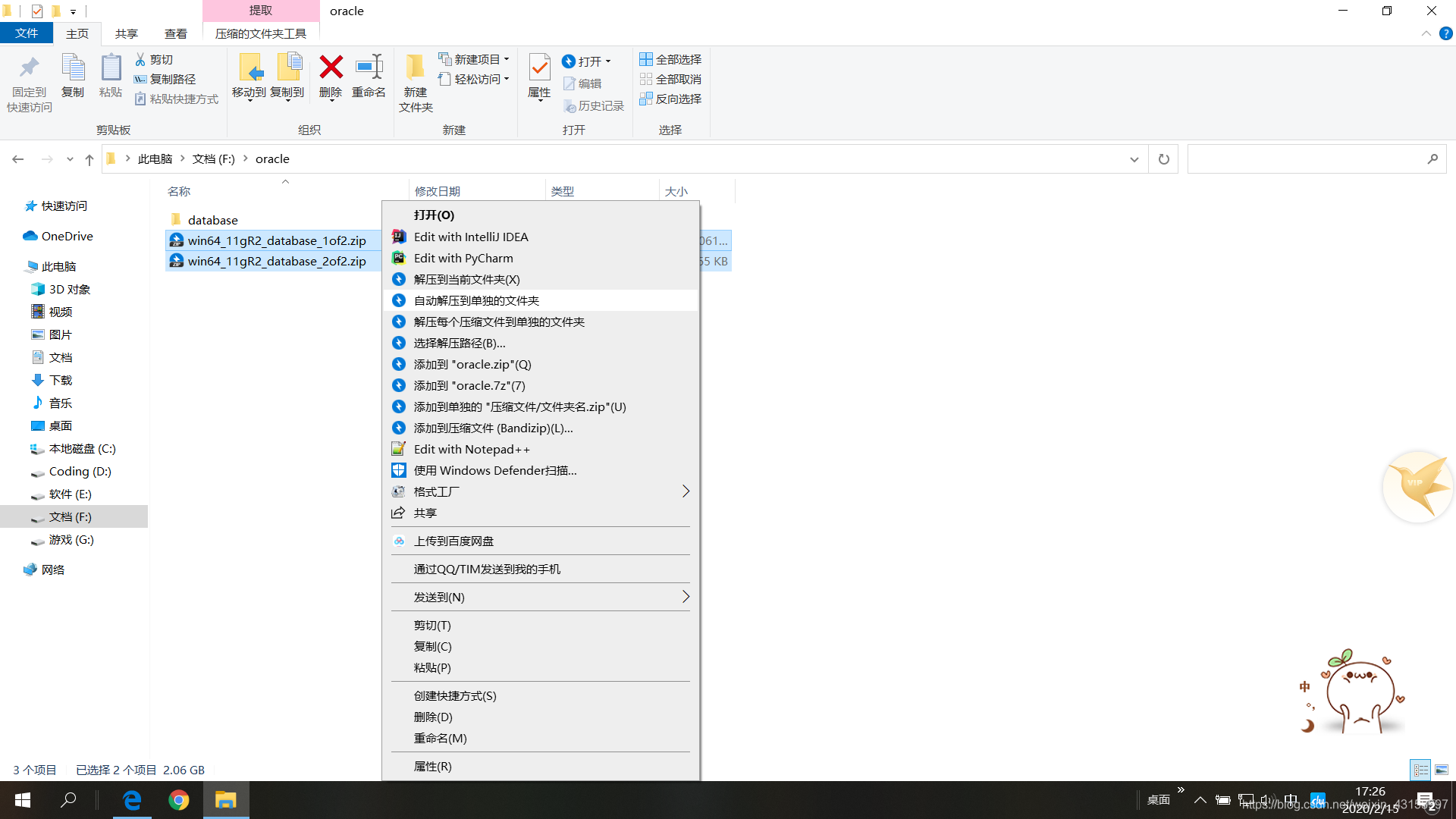Click the search box field

(1304, 159)
